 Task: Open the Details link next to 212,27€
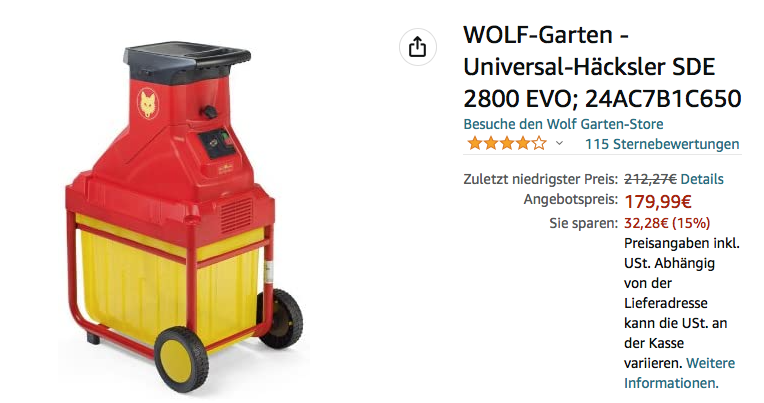tap(702, 179)
